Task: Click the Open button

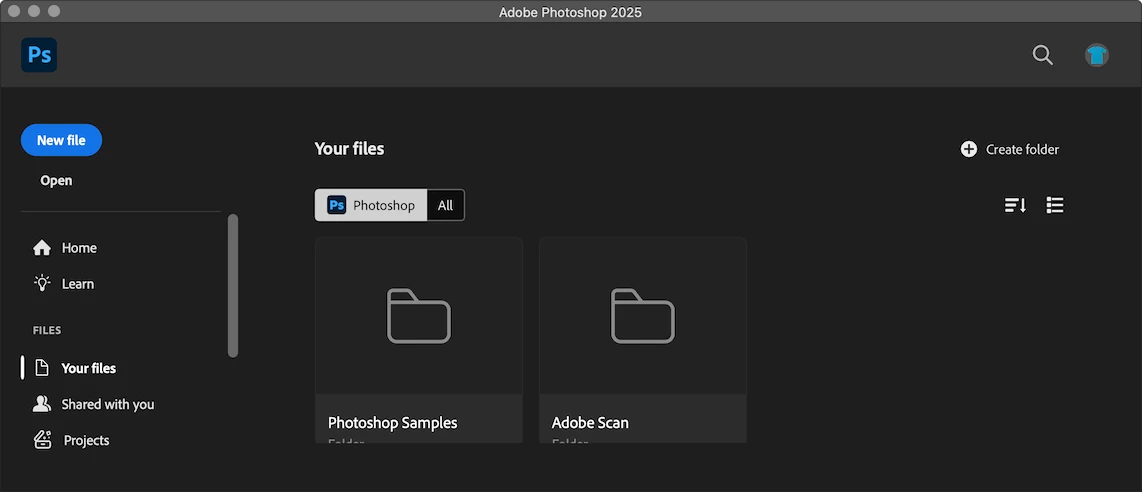Action: click(x=56, y=180)
